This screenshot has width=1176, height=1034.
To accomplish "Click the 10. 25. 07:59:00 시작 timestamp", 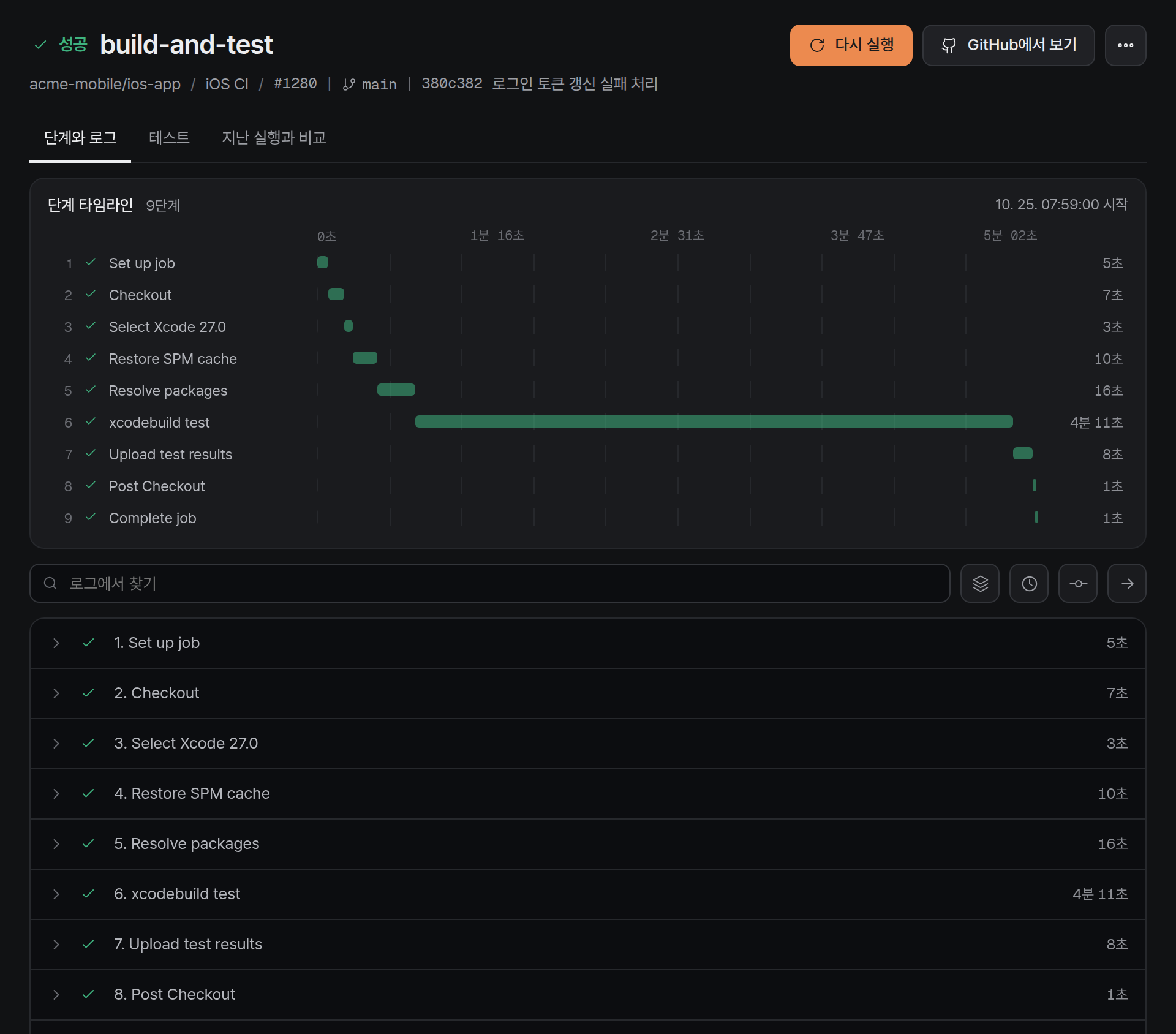I will pyautogui.click(x=1061, y=205).
